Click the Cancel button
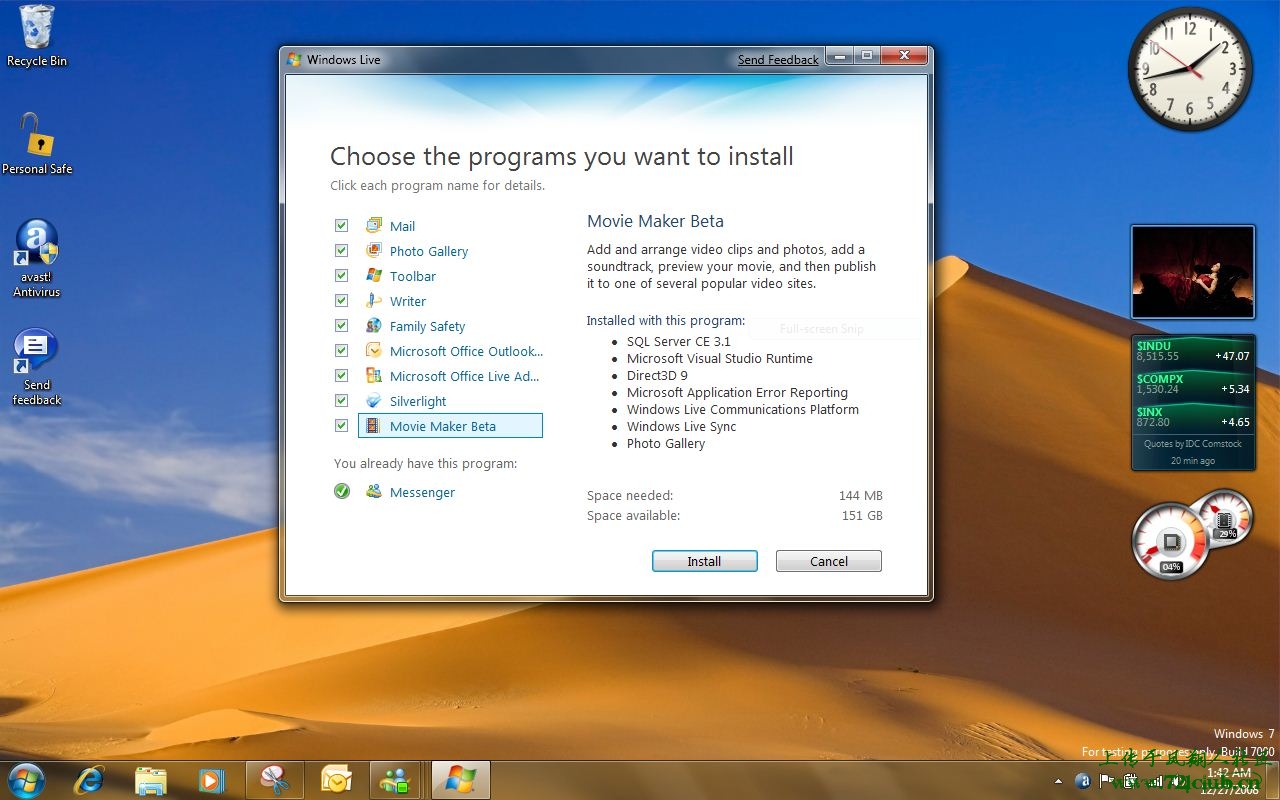 point(828,561)
